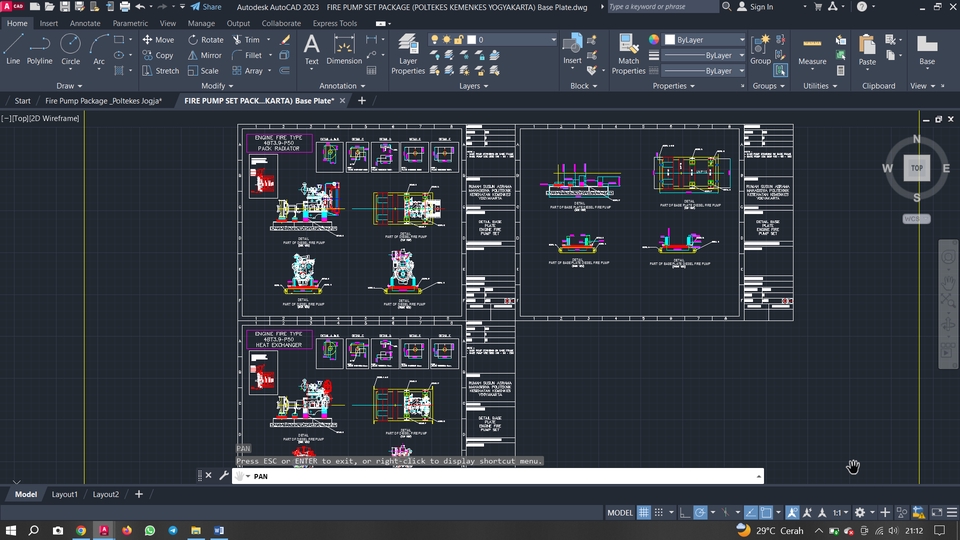The height and width of the screenshot is (540, 960).
Task: Click the Stretch tool
Action: pos(160,70)
